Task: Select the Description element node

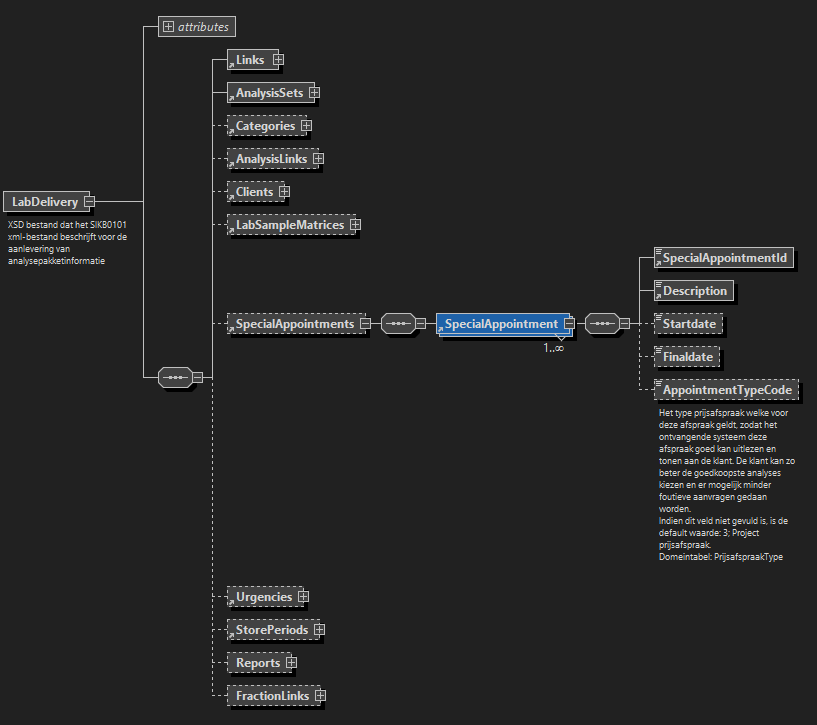Action: pos(694,291)
